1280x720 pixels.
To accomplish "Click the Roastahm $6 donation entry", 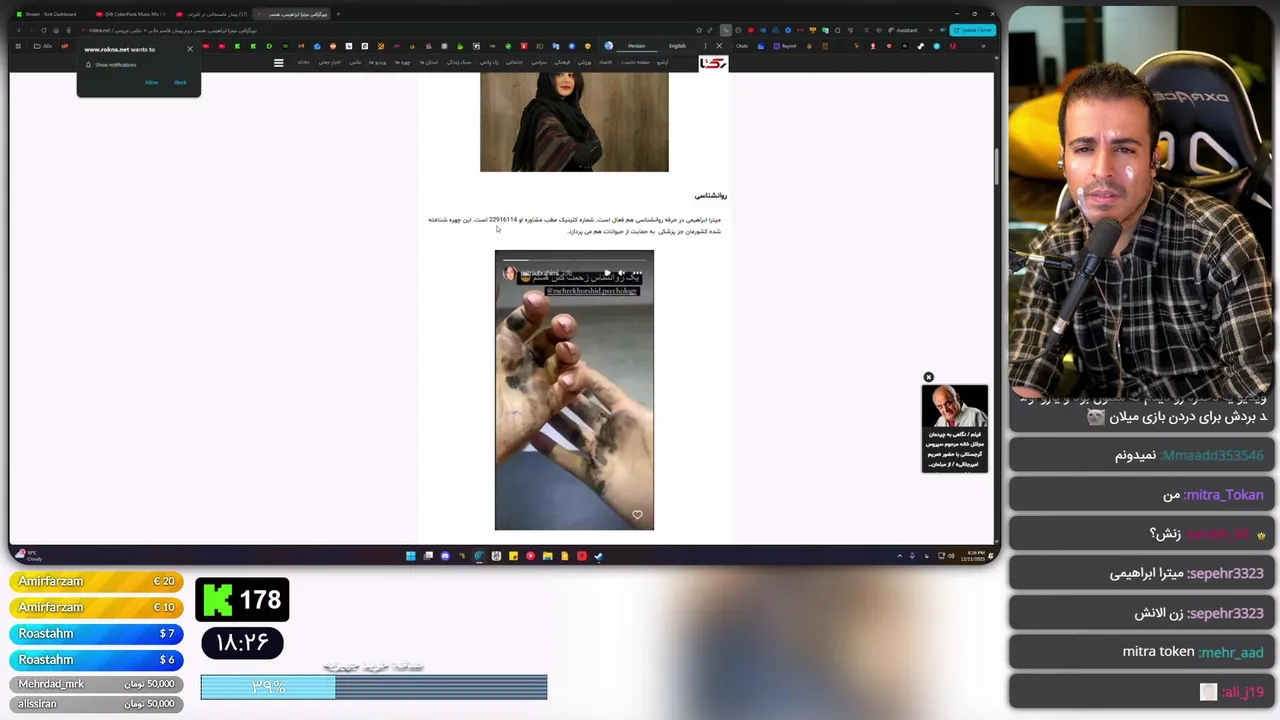I will 96,659.
